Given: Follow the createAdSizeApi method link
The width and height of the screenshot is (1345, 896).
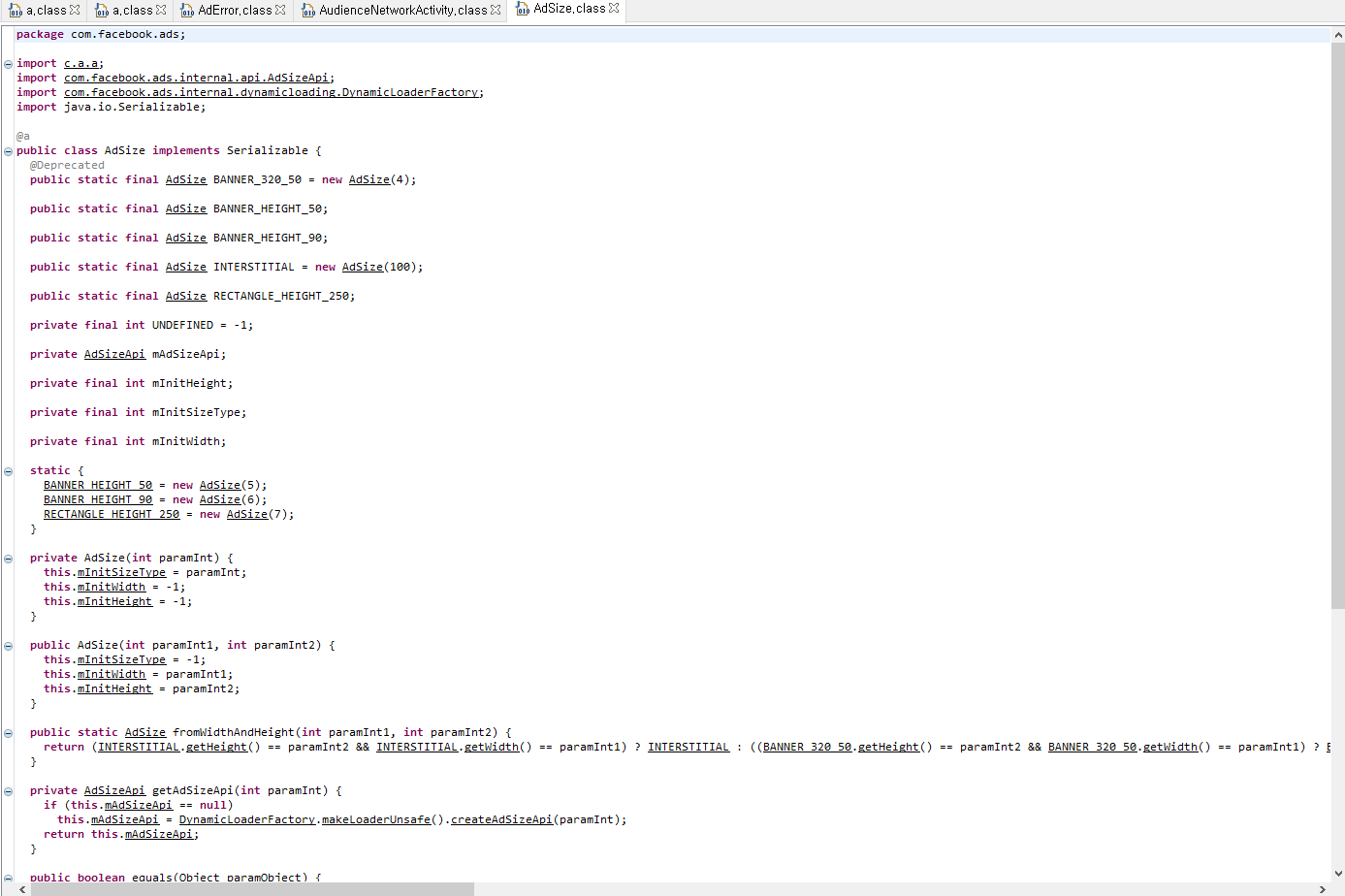Looking at the screenshot, I should (x=501, y=820).
